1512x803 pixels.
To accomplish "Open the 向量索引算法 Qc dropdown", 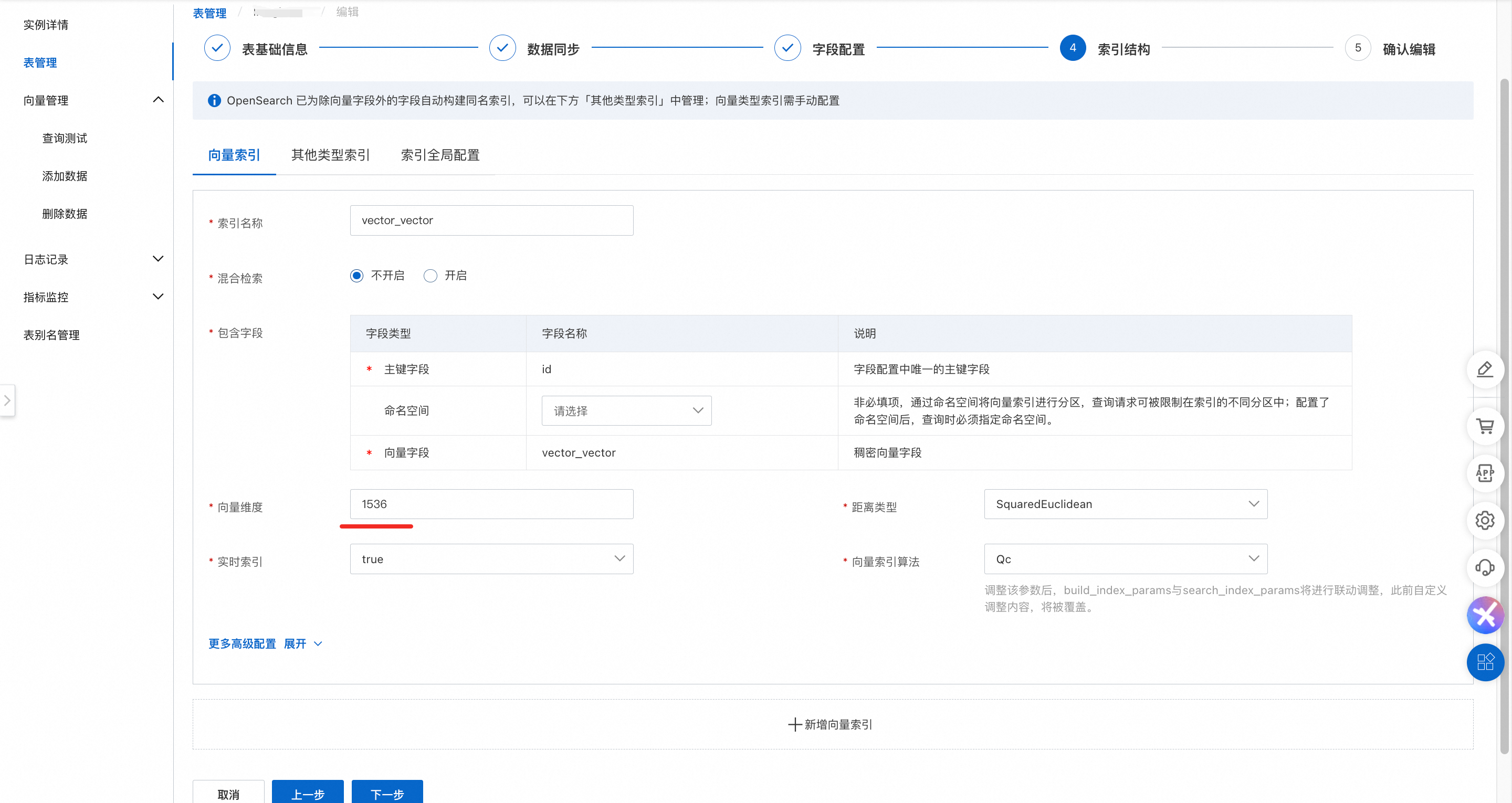I will pyautogui.click(x=1125, y=559).
